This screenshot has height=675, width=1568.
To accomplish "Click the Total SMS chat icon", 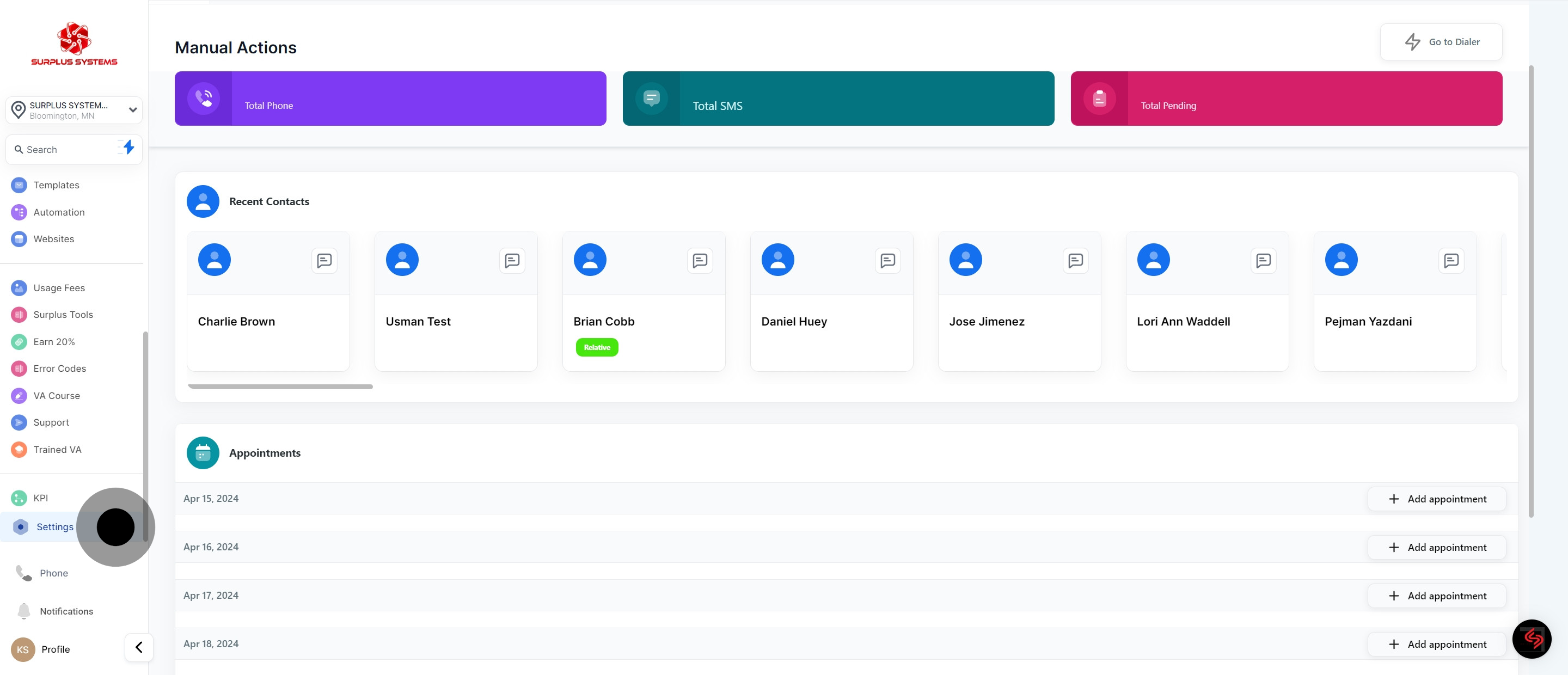I will [651, 99].
